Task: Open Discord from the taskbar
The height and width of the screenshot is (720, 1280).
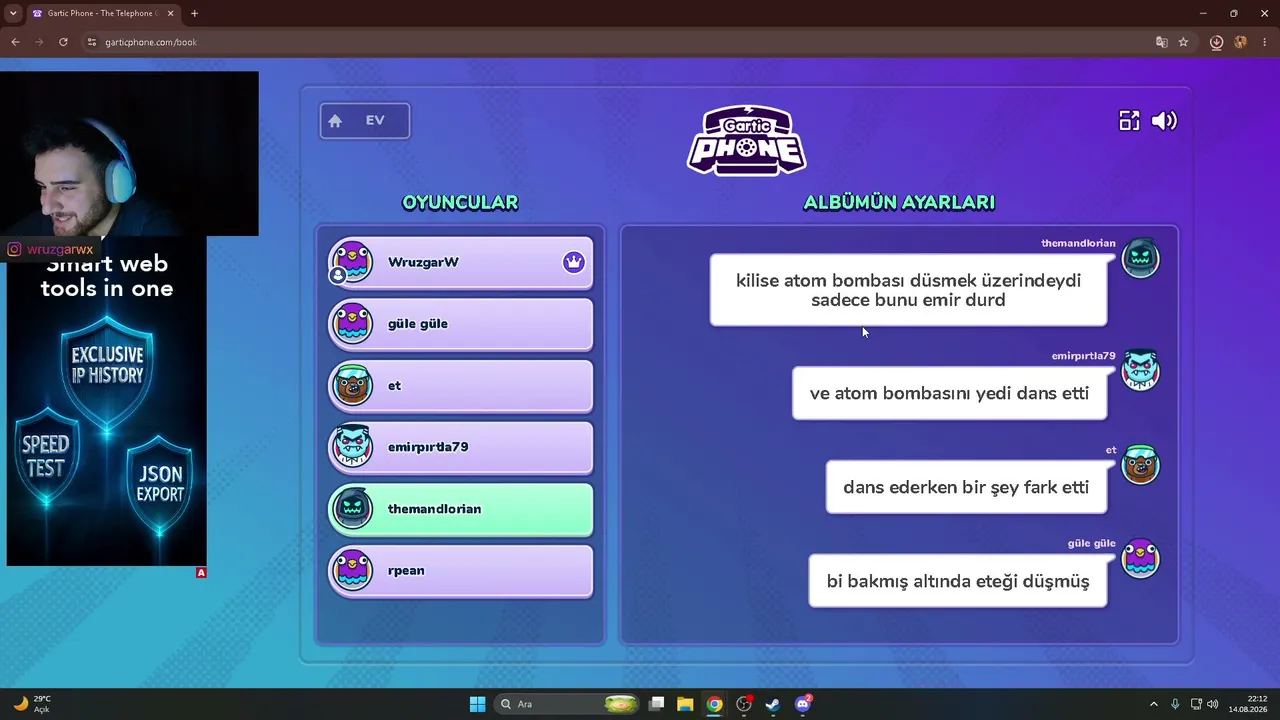Action: (803, 704)
